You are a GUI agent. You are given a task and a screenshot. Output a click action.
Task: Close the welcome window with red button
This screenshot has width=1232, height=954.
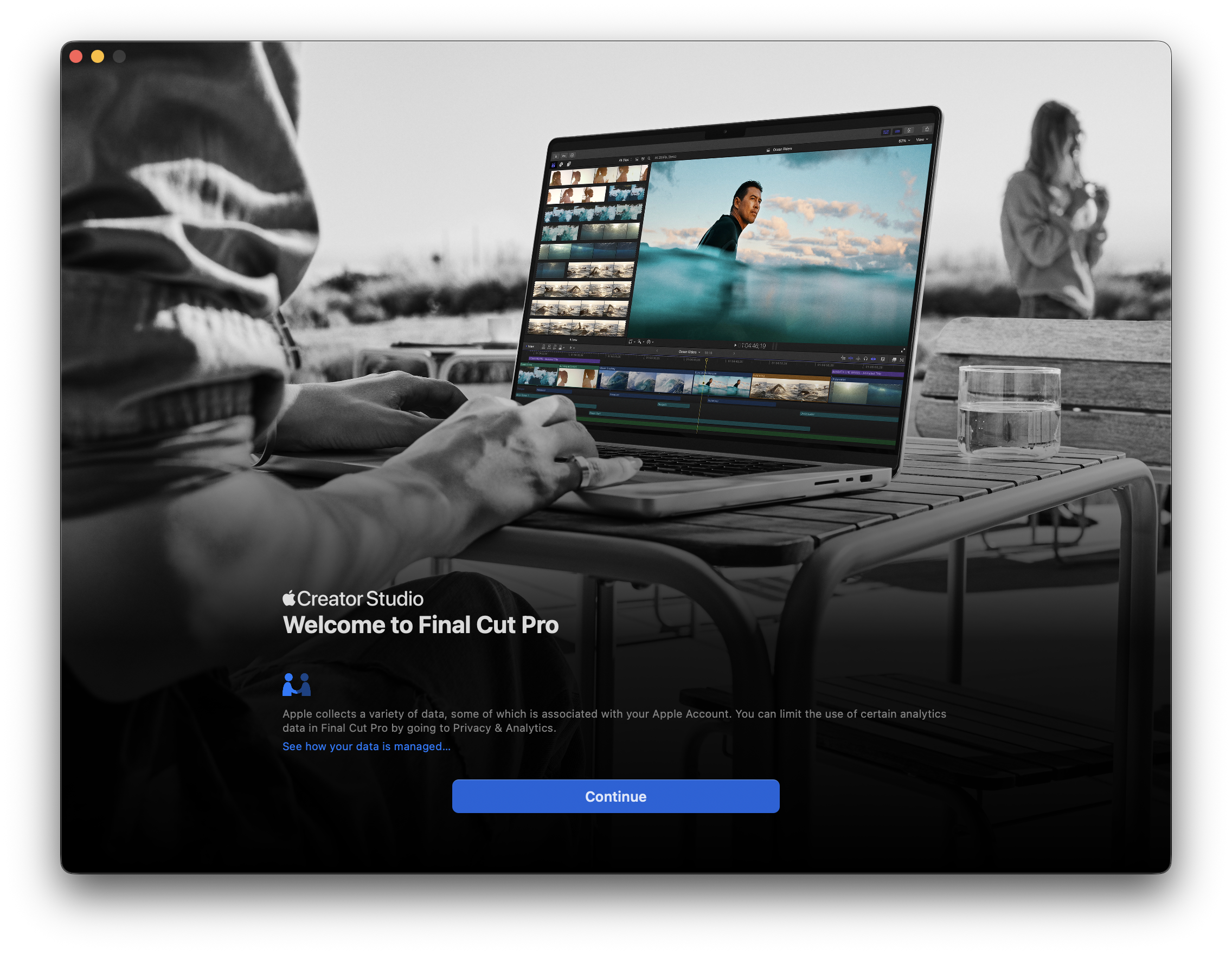(x=76, y=56)
